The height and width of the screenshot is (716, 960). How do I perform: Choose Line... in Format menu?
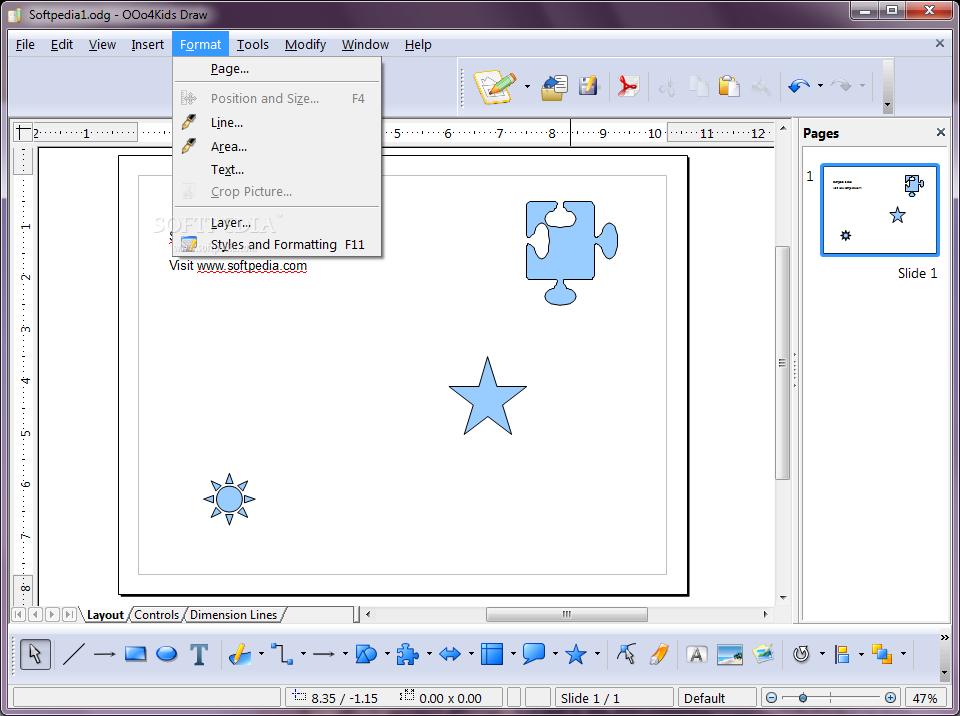coord(277,122)
